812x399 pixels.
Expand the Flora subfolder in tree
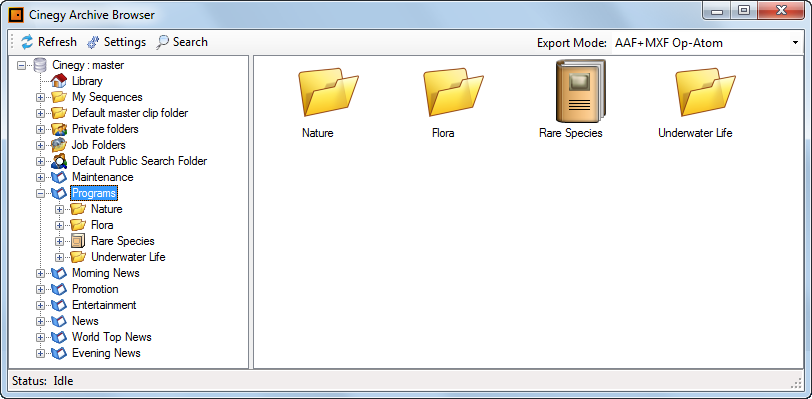[60, 226]
